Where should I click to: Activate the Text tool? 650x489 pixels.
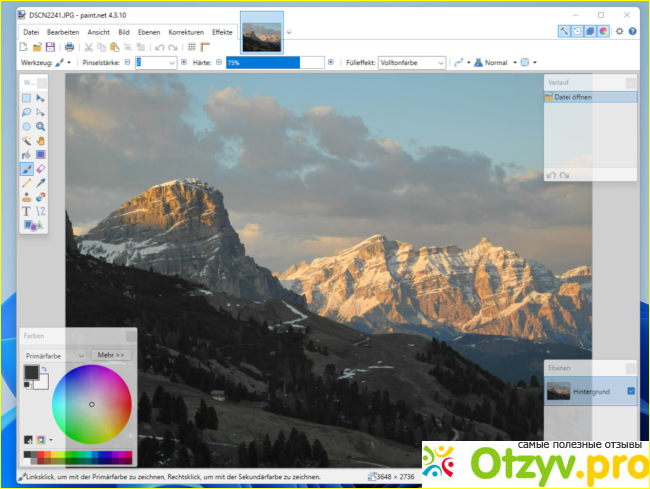pos(27,211)
